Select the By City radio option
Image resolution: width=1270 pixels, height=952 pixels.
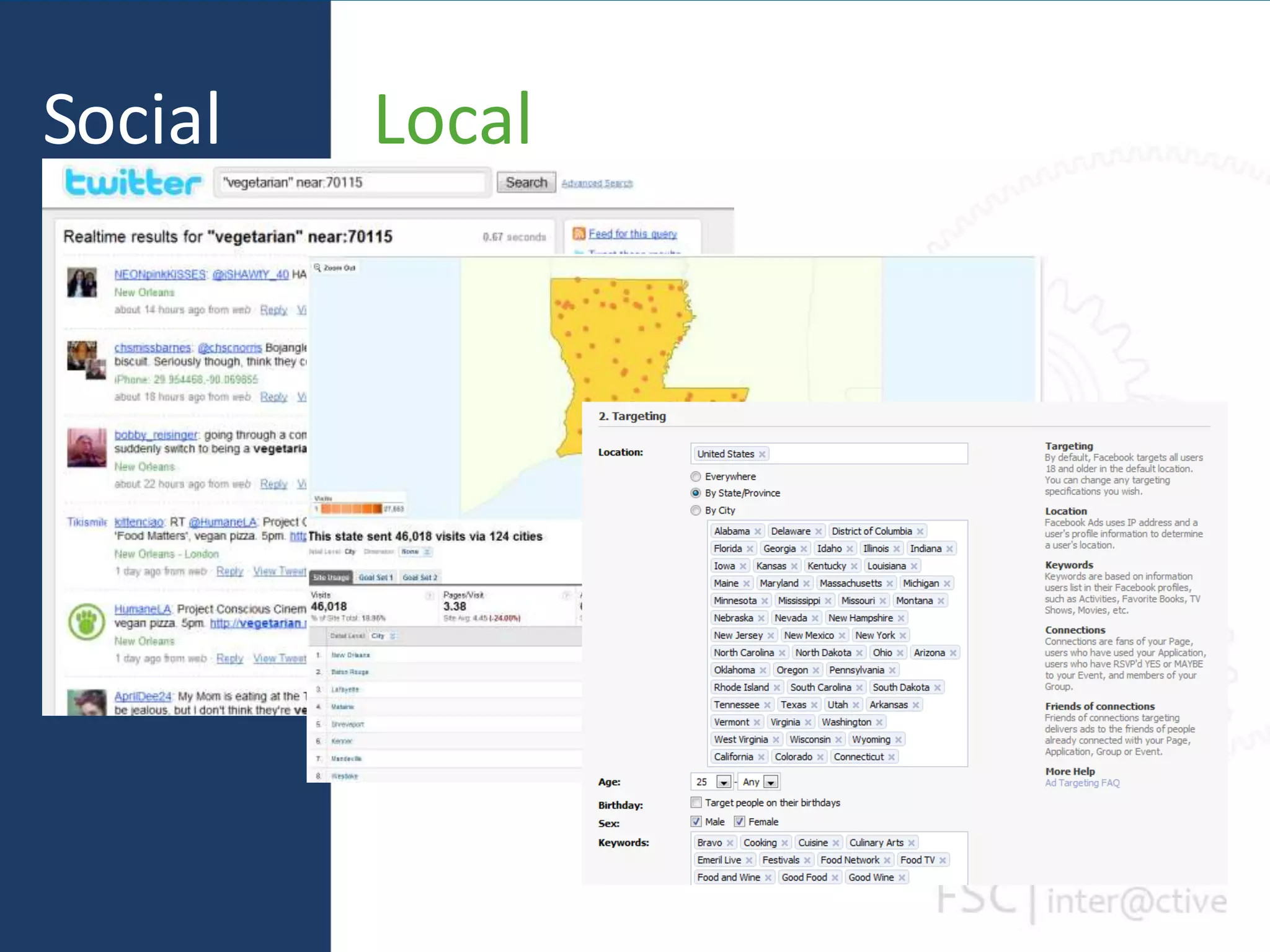click(x=696, y=511)
